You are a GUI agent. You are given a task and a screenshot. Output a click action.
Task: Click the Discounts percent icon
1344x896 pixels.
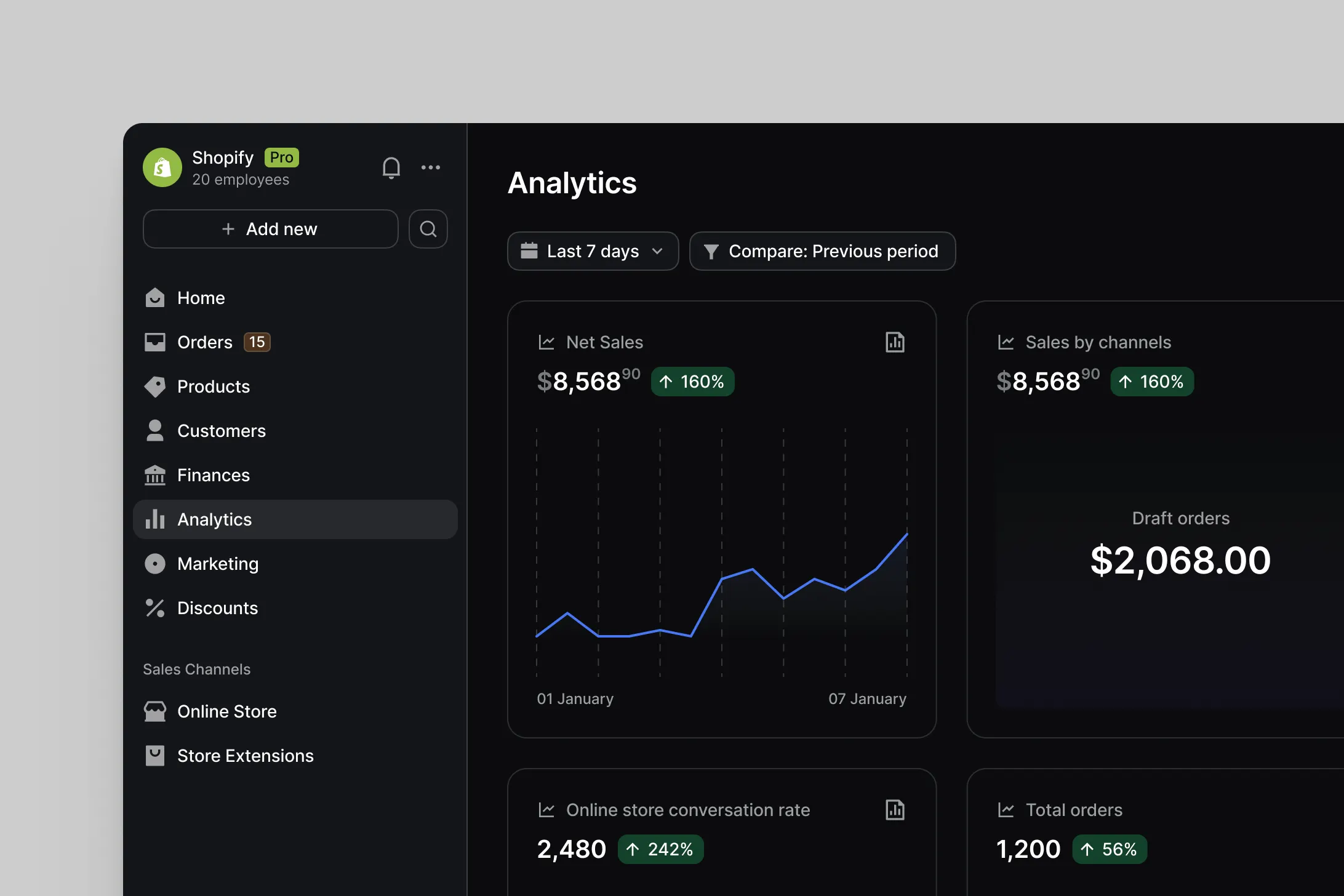[155, 608]
